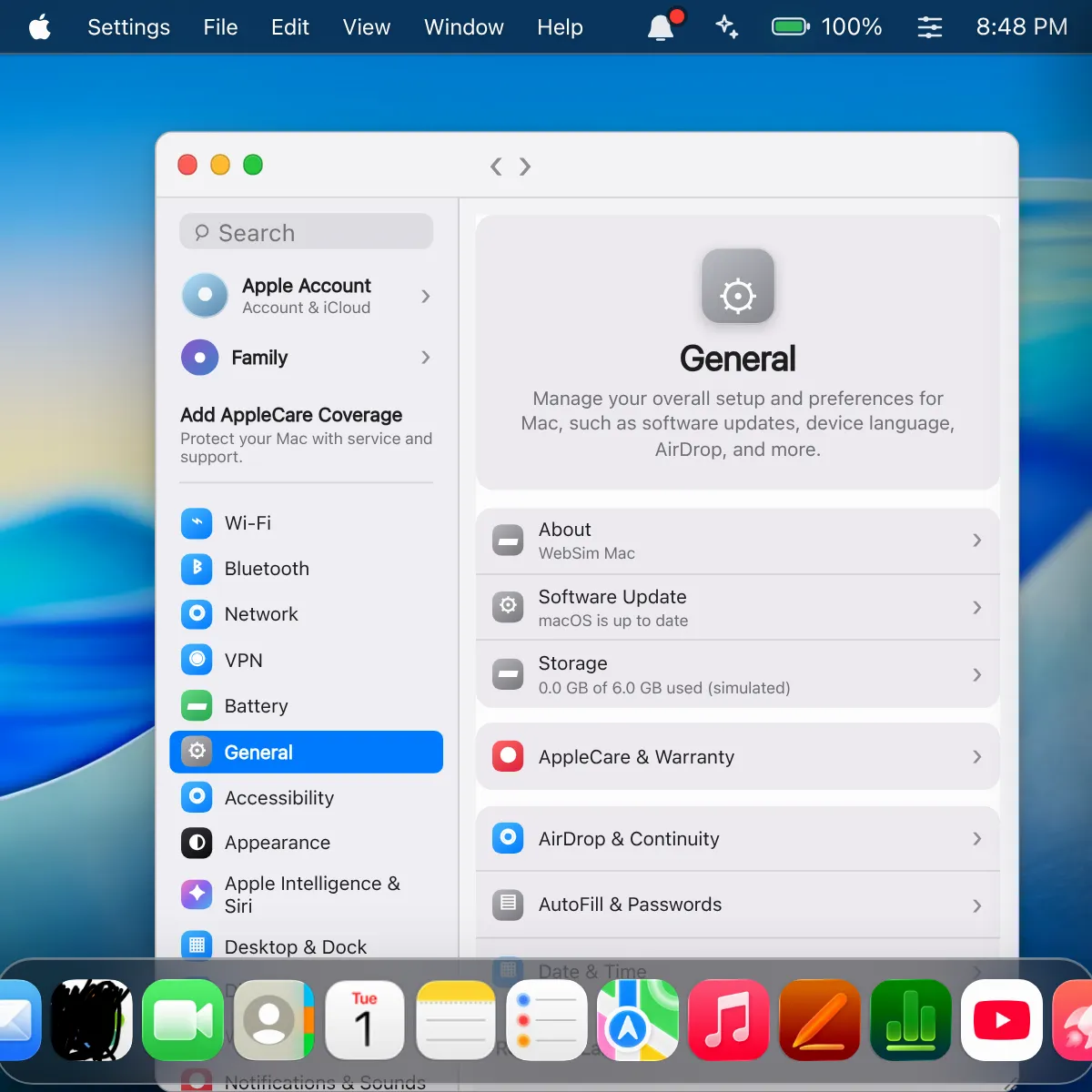Open FaceTime from the Dock
The image size is (1092, 1092).
183,1020
